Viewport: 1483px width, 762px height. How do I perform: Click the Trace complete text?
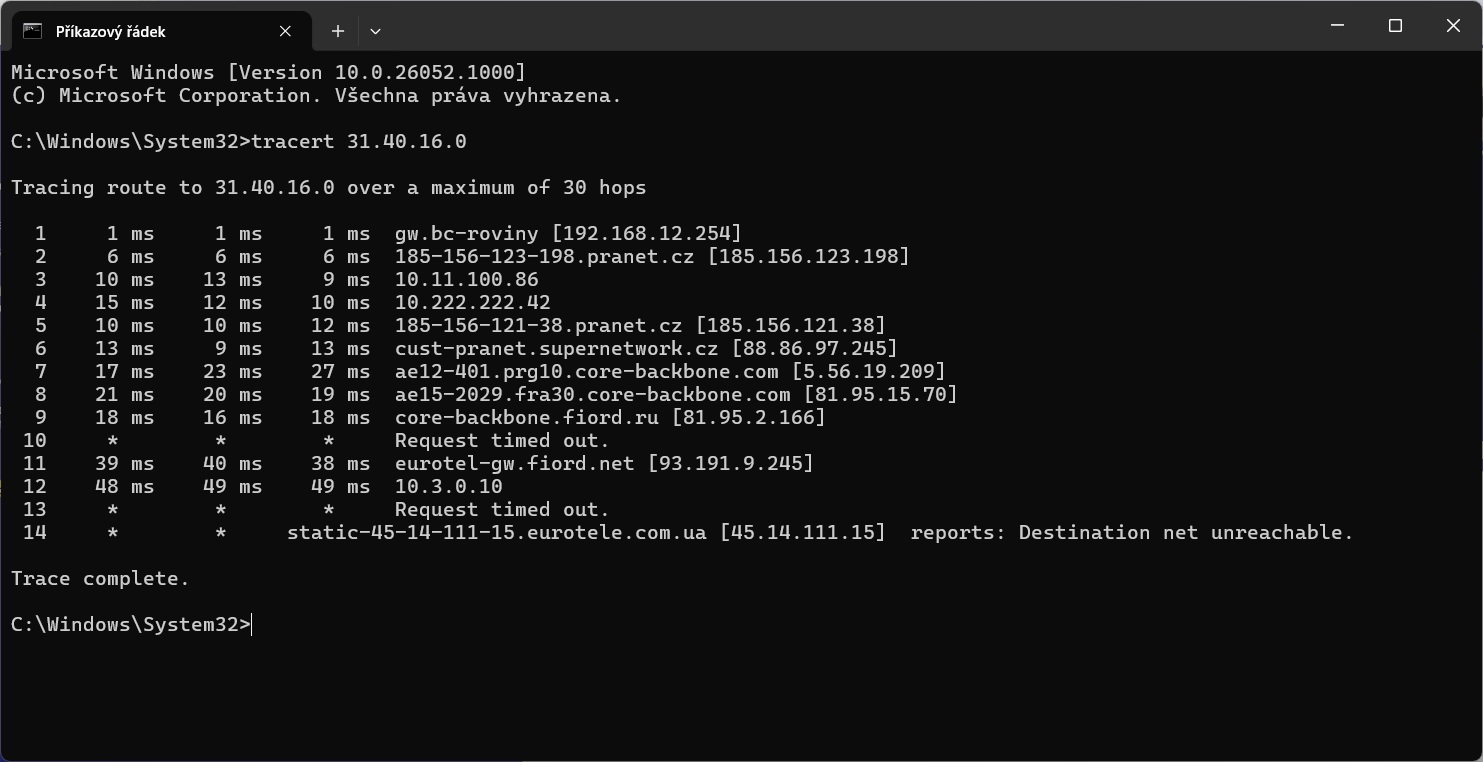pyautogui.click(x=100, y=579)
